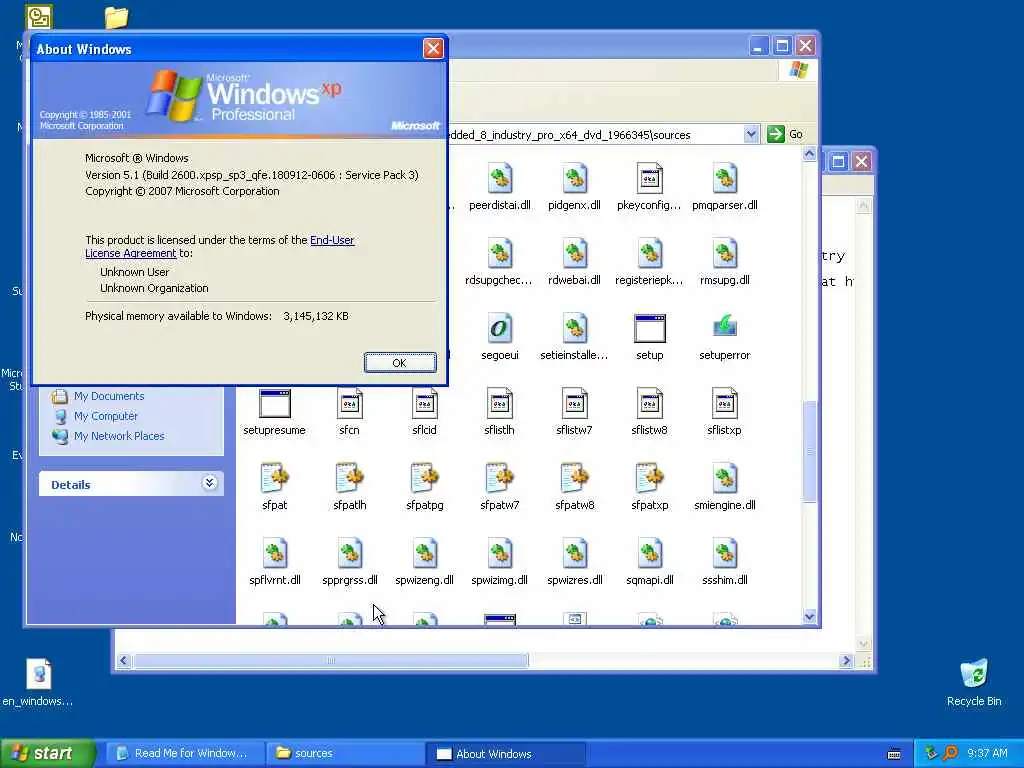Select the registeriepk file icon
The width and height of the screenshot is (1024, 768).
(x=650, y=253)
